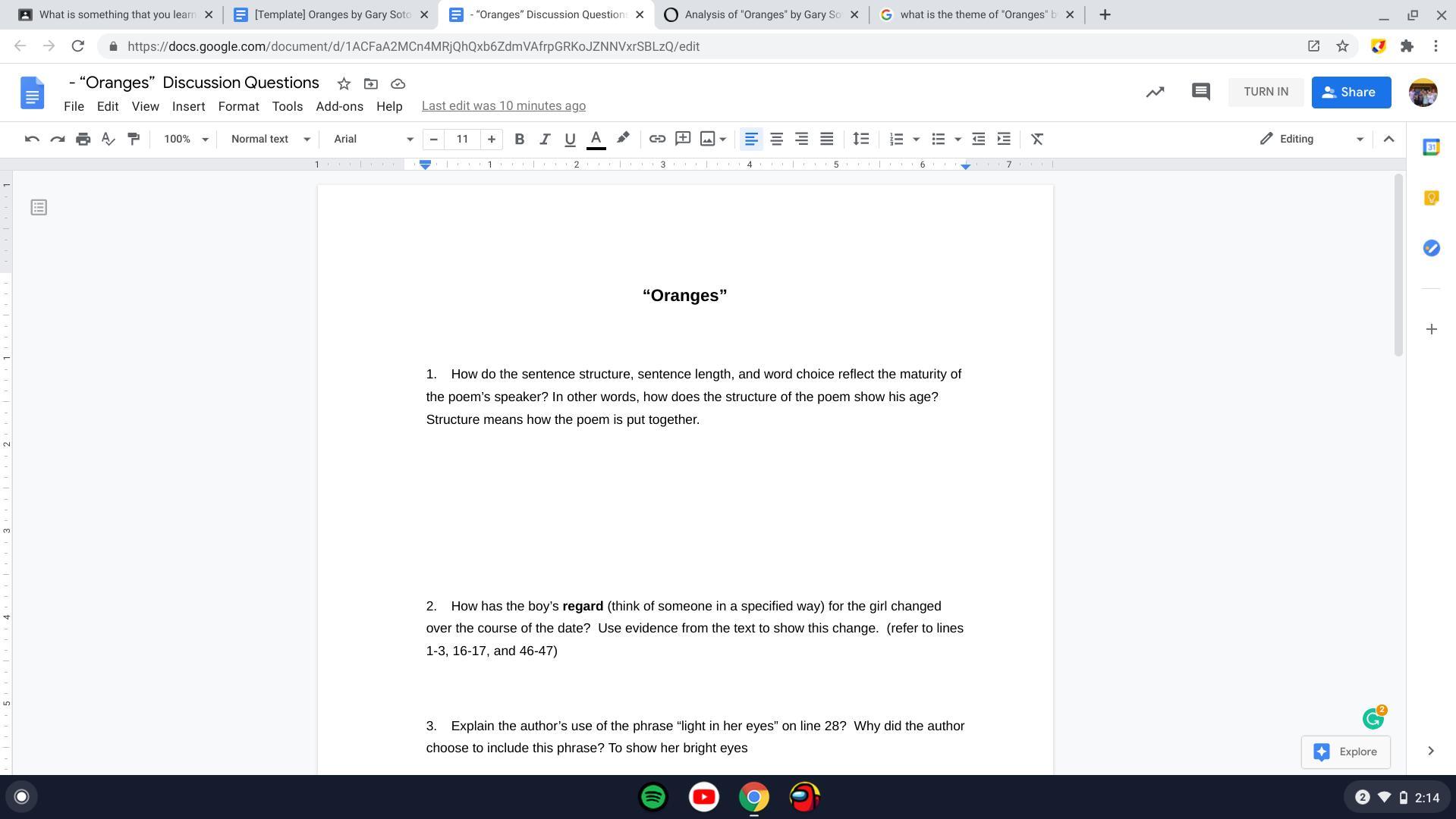The height and width of the screenshot is (819, 1456).
Task: Decrease the paragraph indent
Action: click(x=979, y=139)
